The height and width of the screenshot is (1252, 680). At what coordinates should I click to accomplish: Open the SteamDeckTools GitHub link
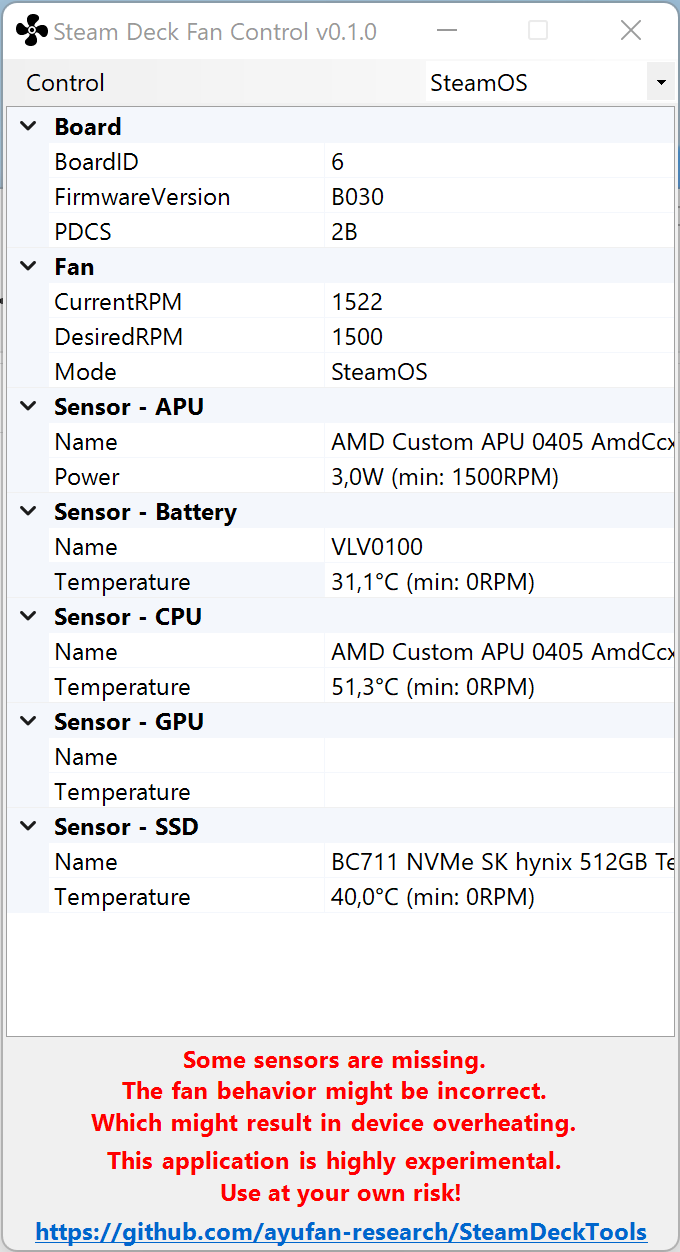341,1232
